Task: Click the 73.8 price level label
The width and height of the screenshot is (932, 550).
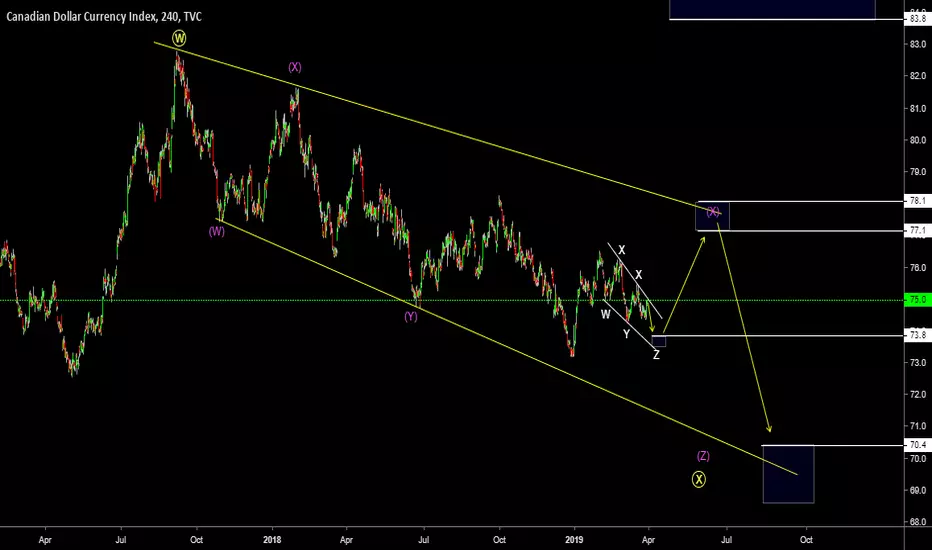Action: pos(917,335)
